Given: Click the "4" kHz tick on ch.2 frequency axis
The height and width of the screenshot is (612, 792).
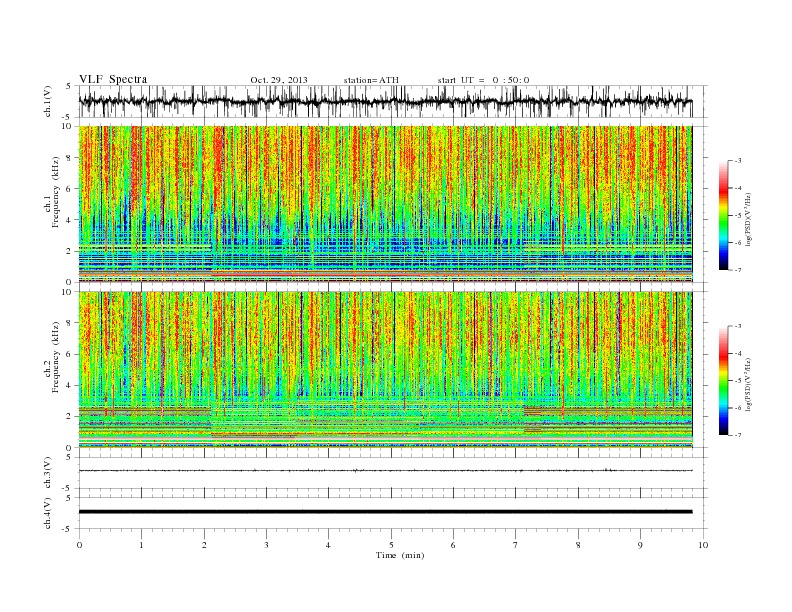Looking at the screenshot, I should click(x=69, y=386).
